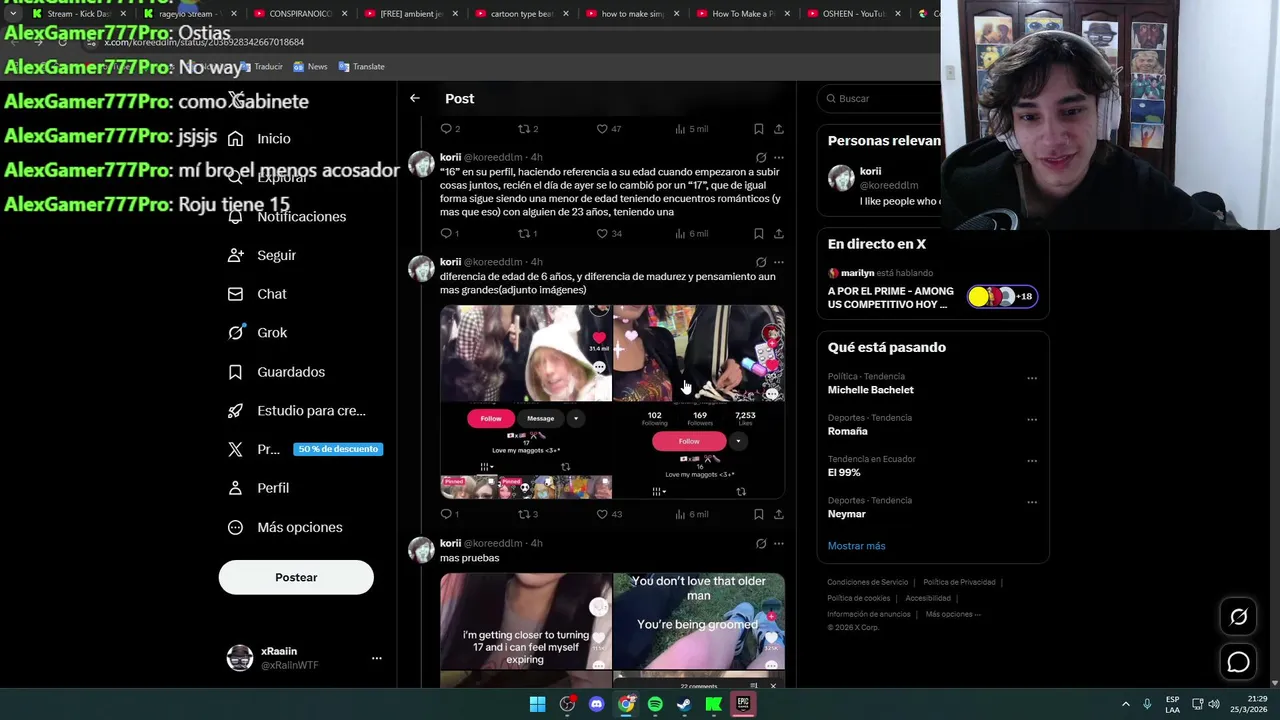Open more options for the 'El 99%' trend
The width and height of the screenshot is (1280, 720).
click(1032, 461)
